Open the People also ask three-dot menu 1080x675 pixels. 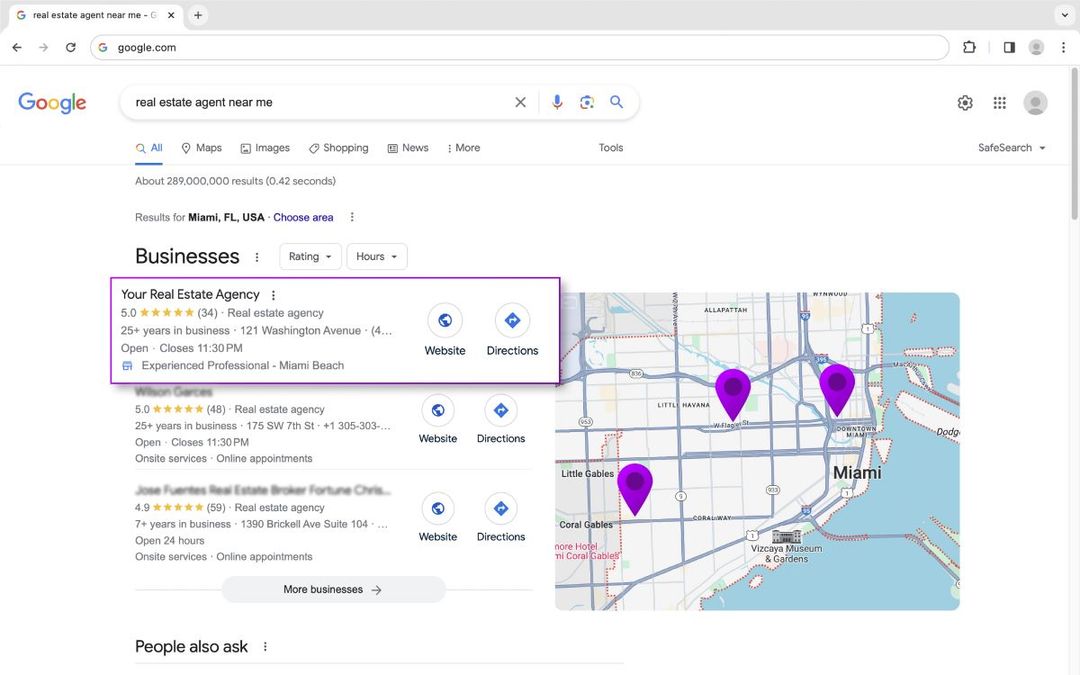(265, 647)
